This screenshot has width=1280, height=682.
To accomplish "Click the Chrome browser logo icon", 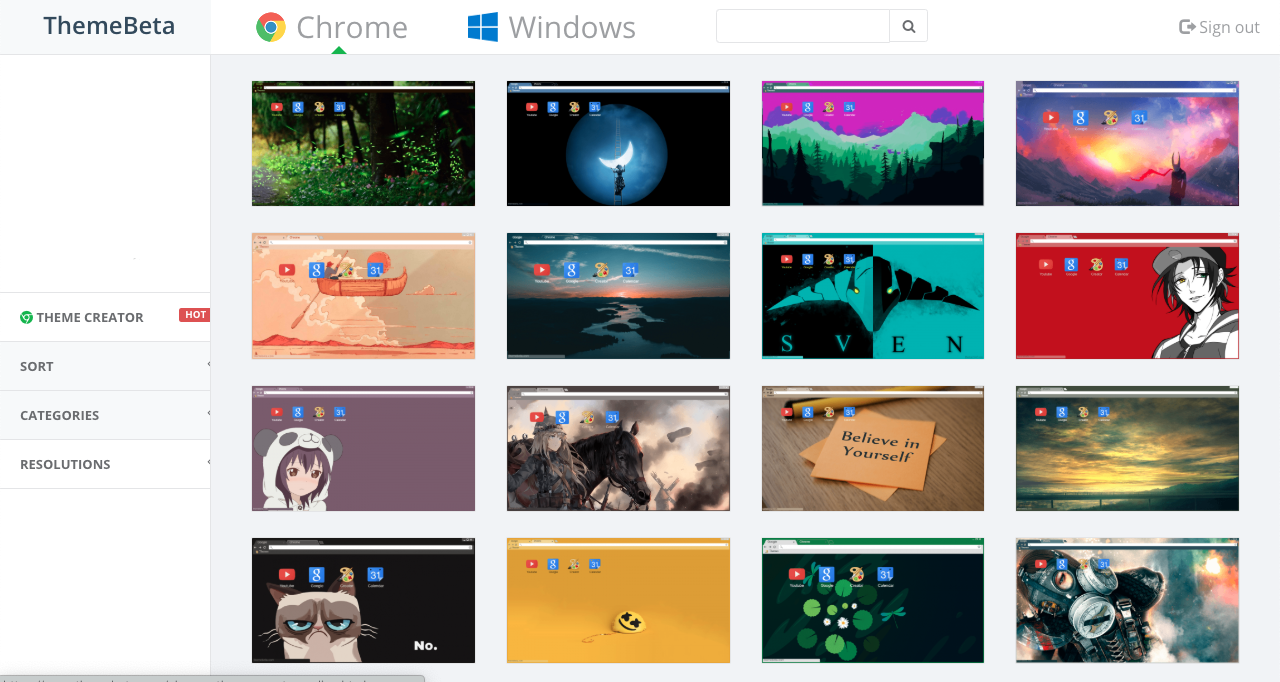I will click(268, 27).
